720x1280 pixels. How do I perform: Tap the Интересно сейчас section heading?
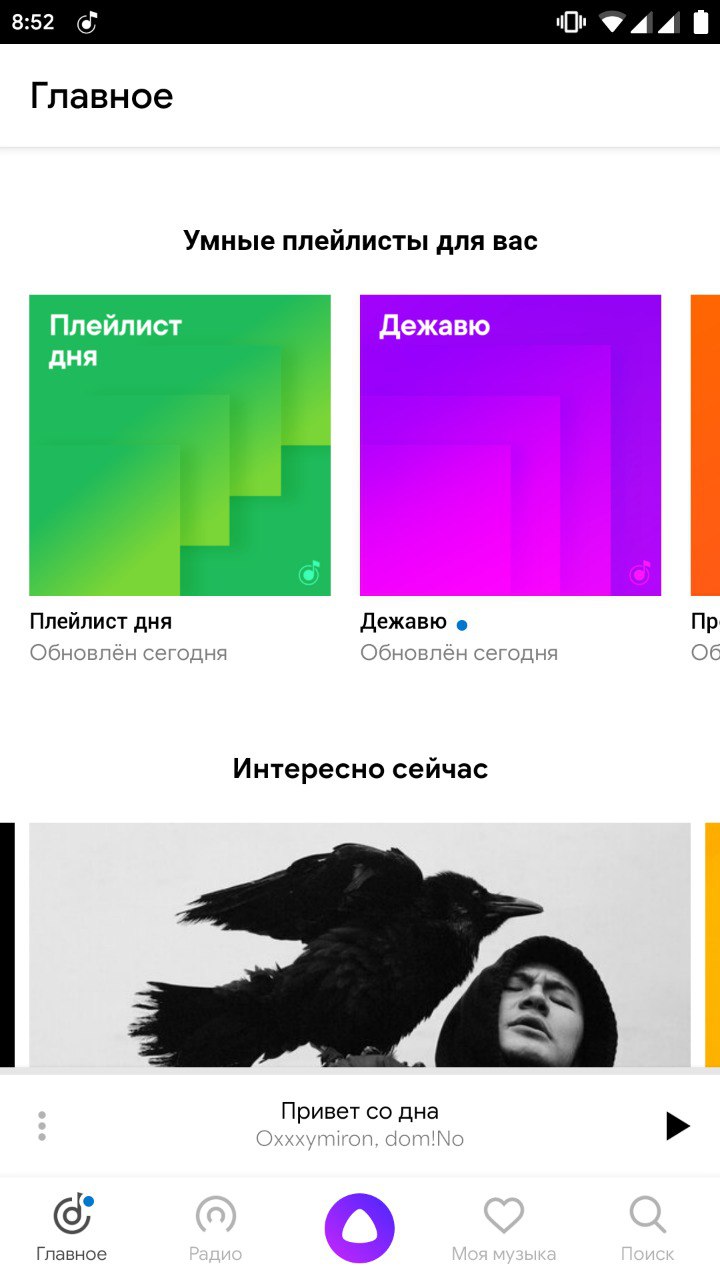360,768
